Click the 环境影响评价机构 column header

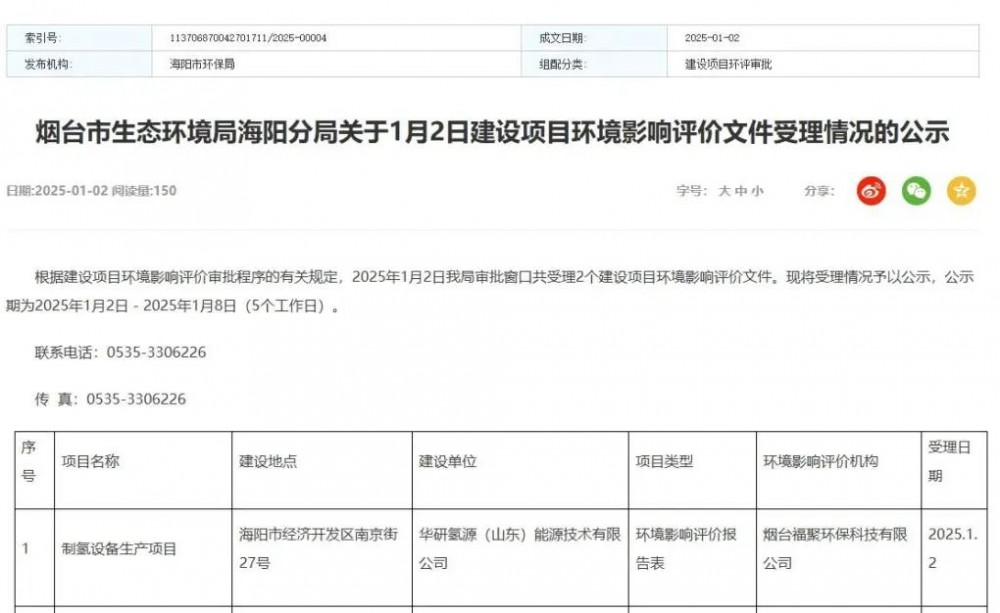[x=820, y=461]
